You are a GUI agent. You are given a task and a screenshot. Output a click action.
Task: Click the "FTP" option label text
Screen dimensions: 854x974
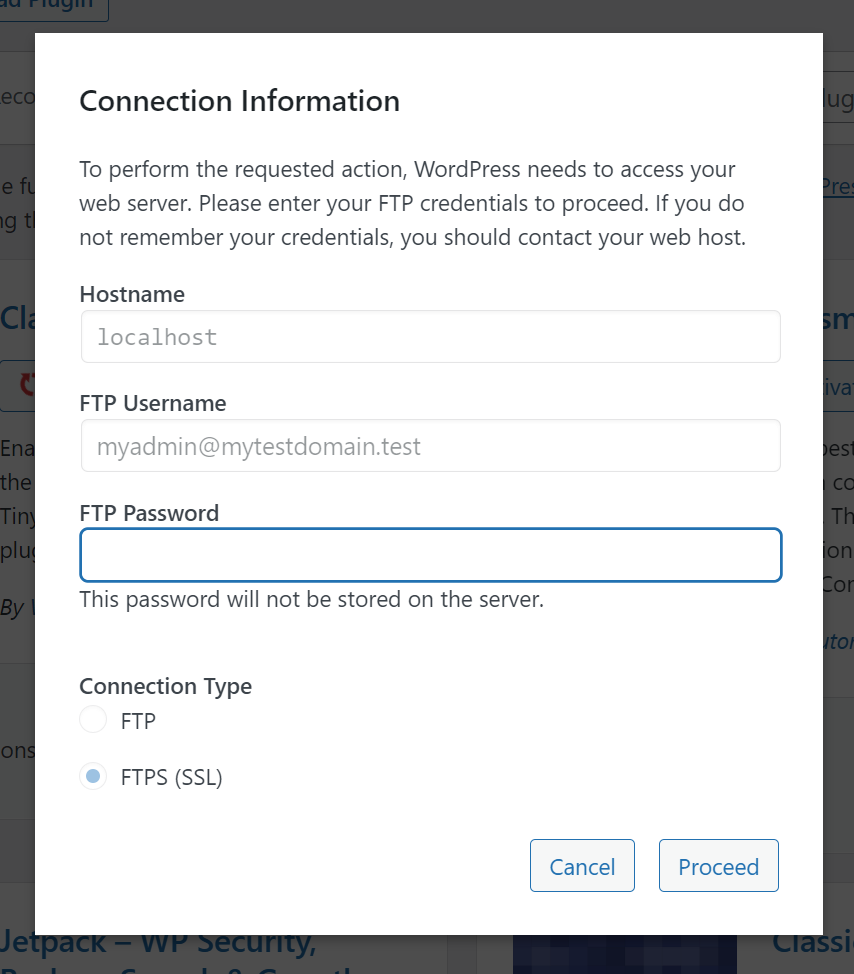(x=138, y=721)
